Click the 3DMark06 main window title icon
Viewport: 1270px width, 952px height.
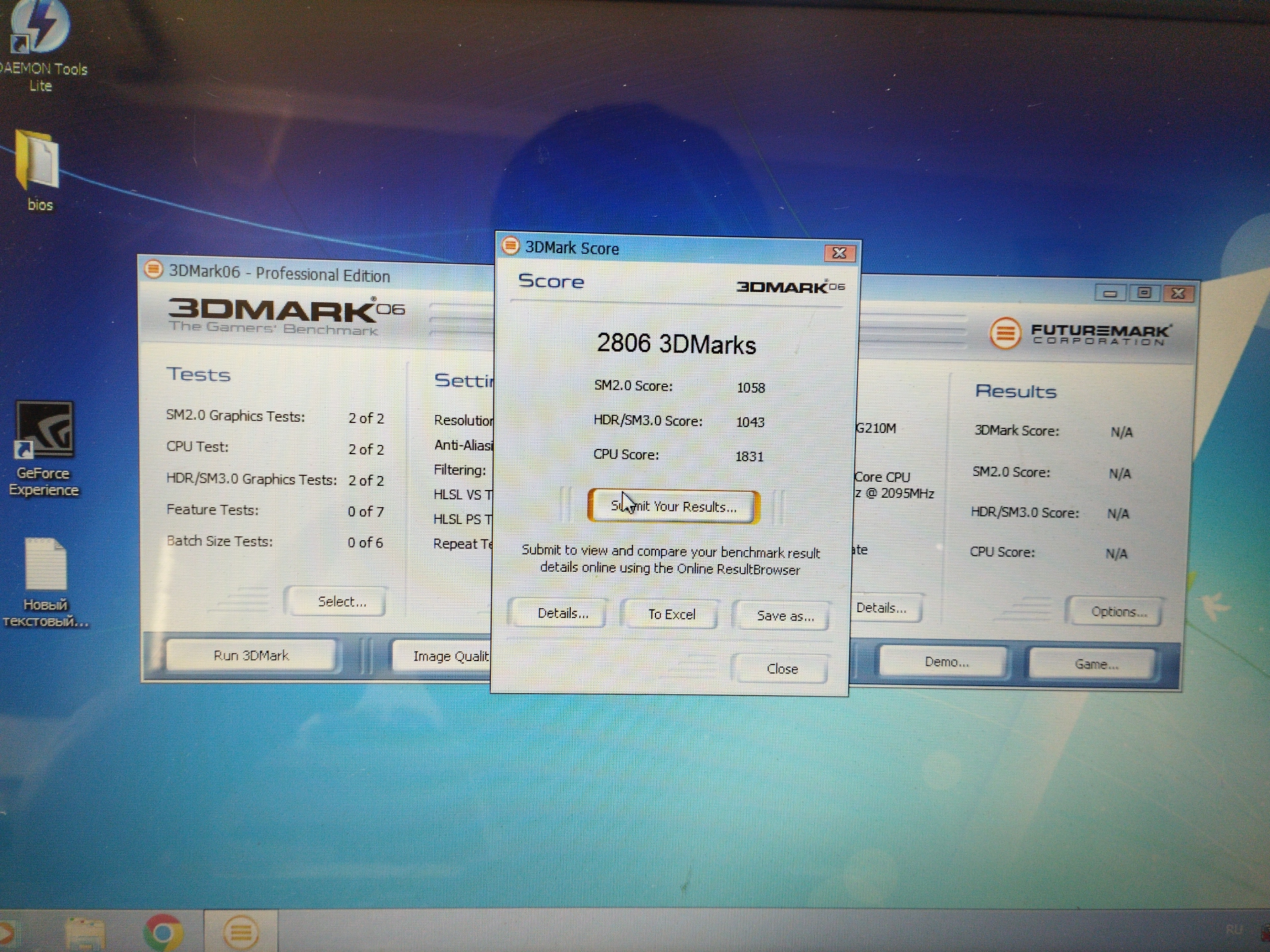[x=153, y=269]
